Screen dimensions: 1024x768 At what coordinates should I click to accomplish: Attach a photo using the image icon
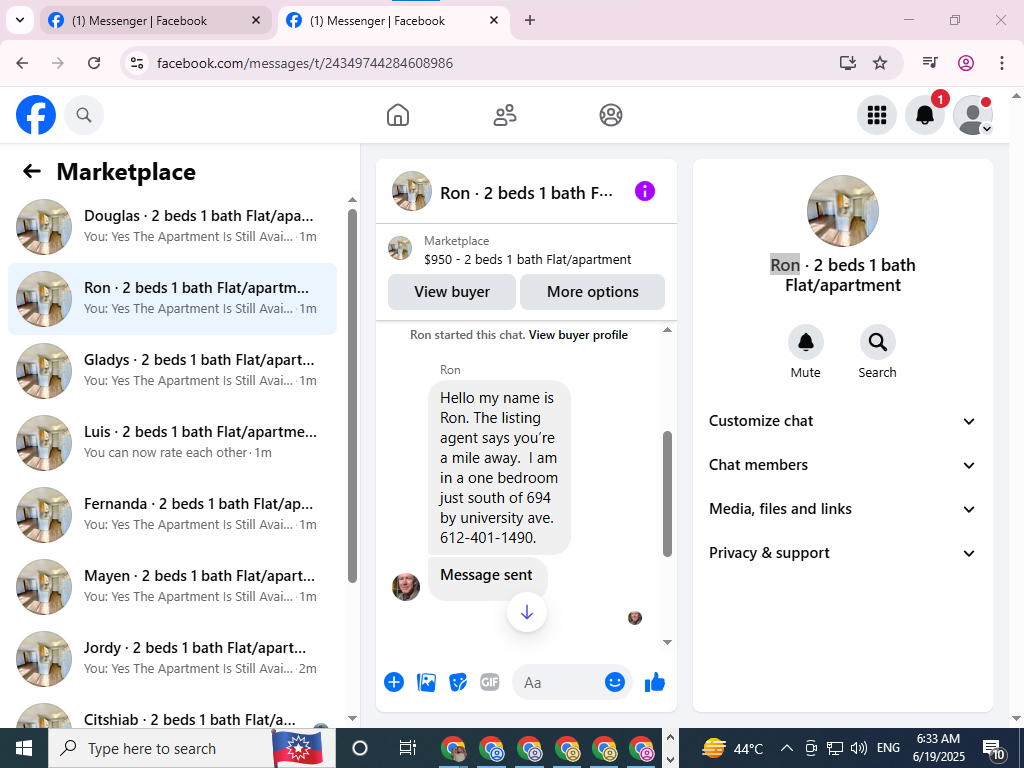[426, 682]
